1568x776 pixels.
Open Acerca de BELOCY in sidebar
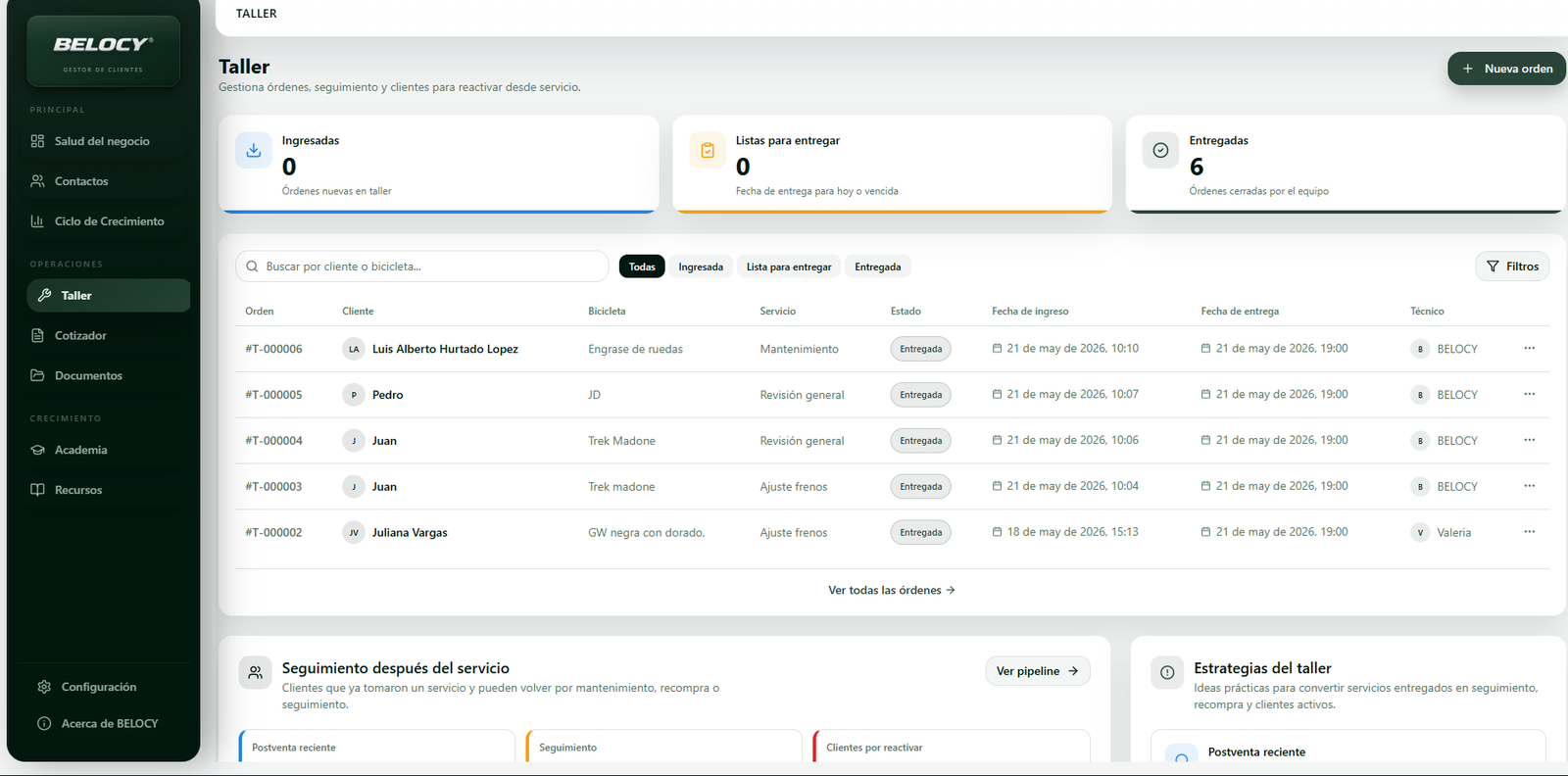(x=109, y=723)
